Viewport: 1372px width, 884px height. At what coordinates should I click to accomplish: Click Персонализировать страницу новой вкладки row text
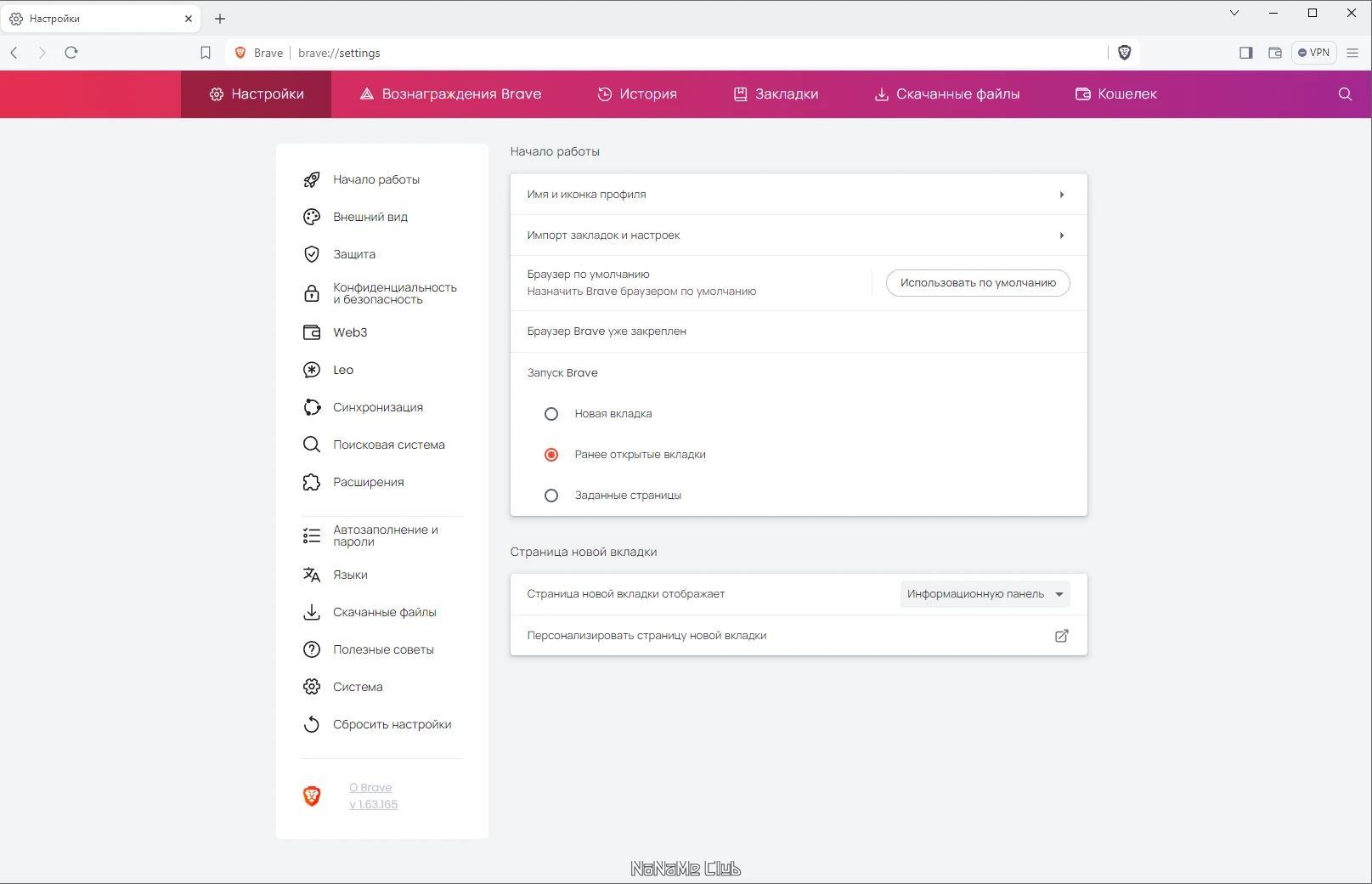click(x=646, y=636)
